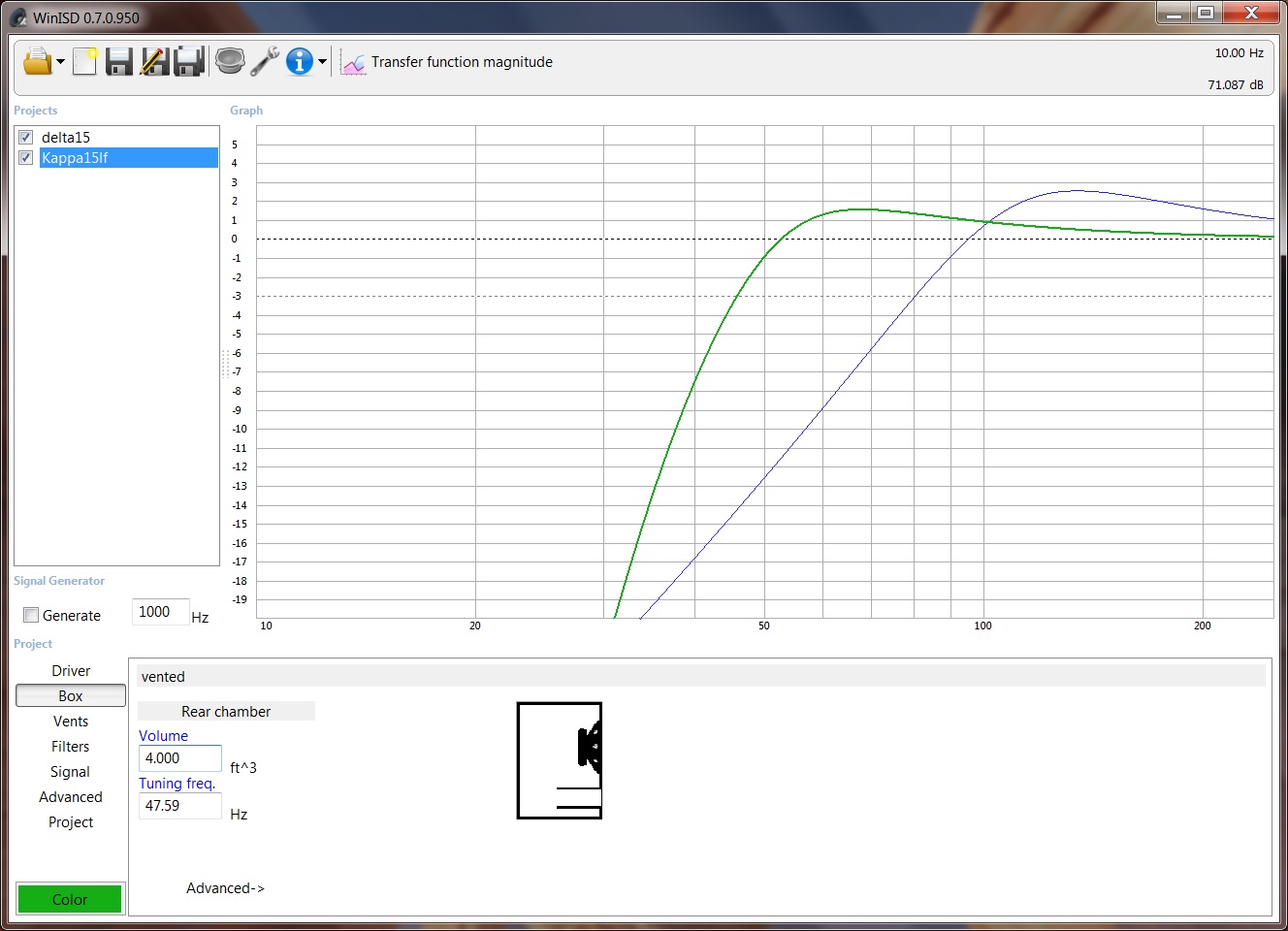The image size is (1288, 931).
Task: Click the Hz tuning unit label
Action: pos(239,815)
